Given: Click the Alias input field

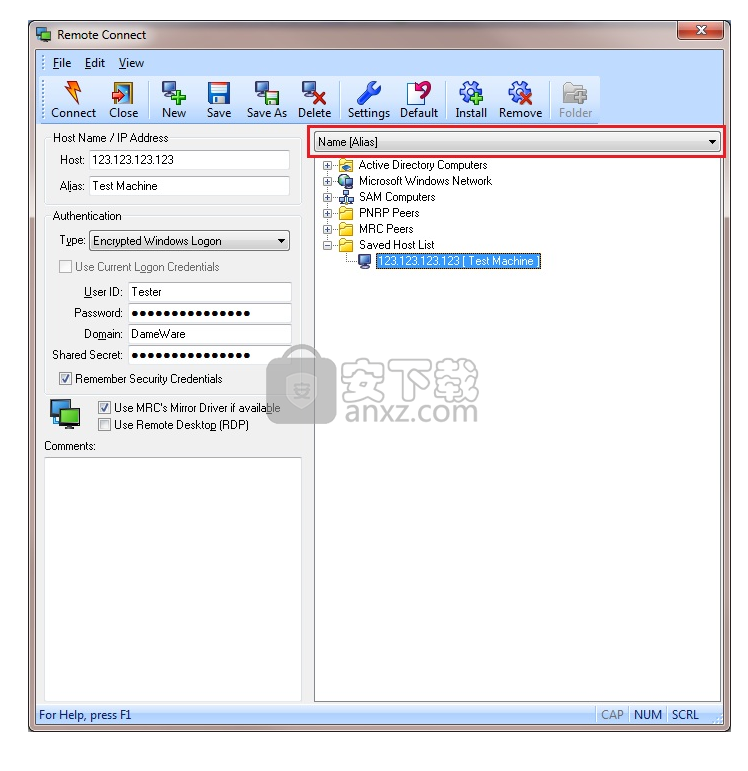Looking at the screenshot, I should [x=189, y=186].
